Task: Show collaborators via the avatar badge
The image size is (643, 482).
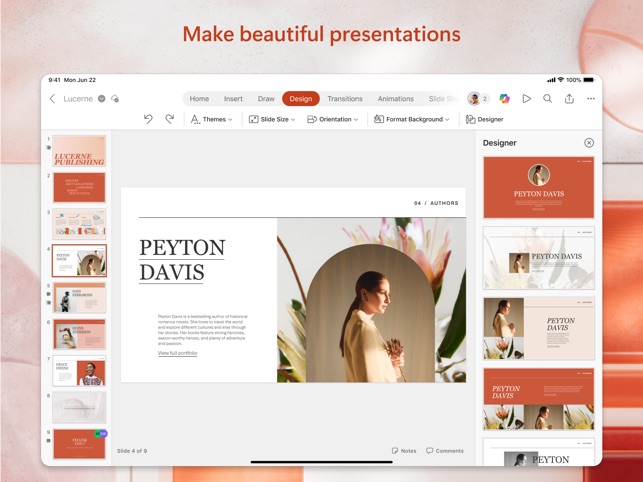Action: click(479, 98)
